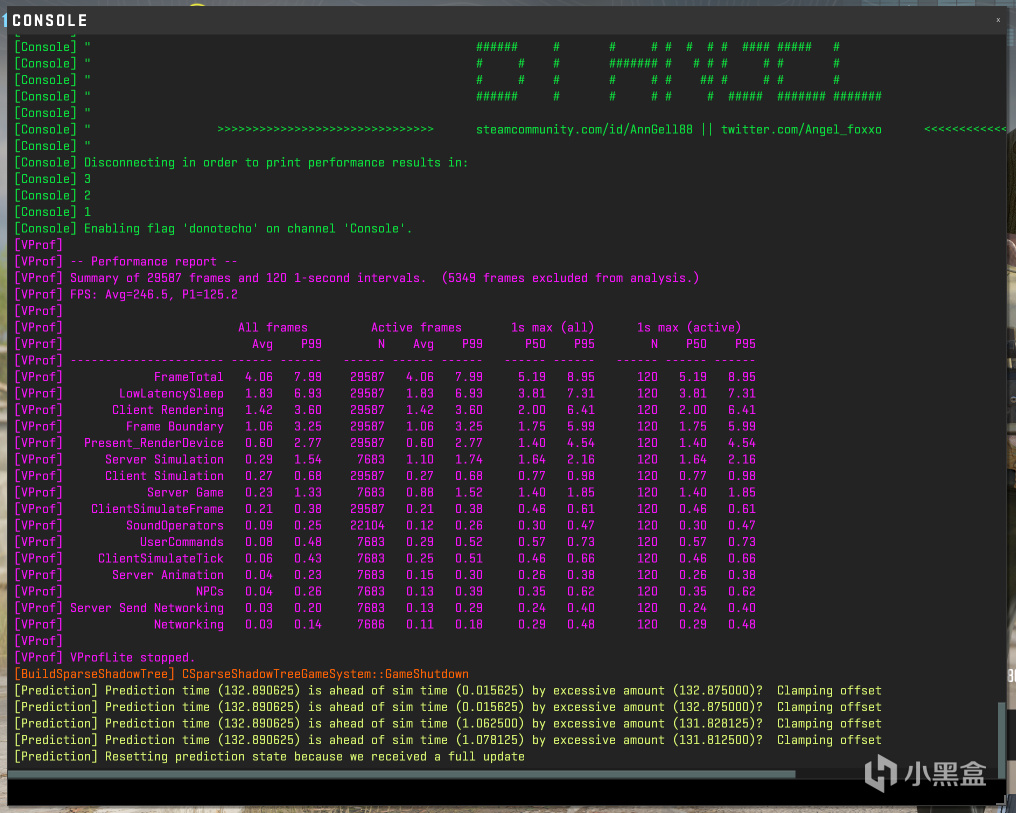
Task: Click the ClientSimulateFrame row label
Action: [x=157, y=509]
